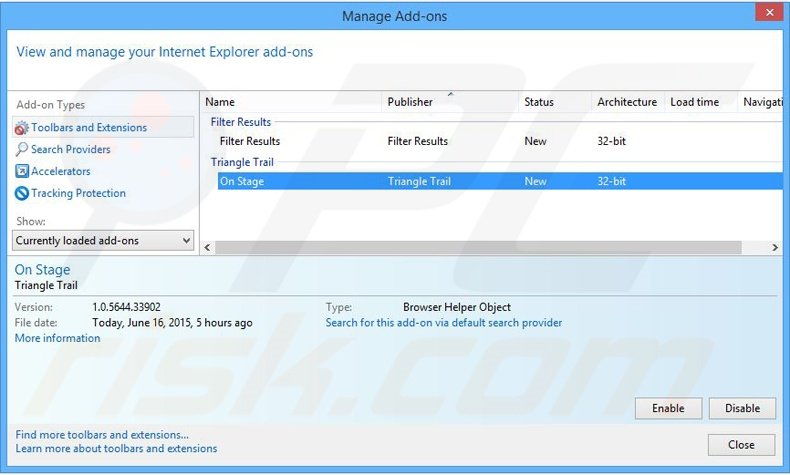Open the Currently loaded add-ons dropdown
Viewport: 790px width, 475px height.
point(103,241)
